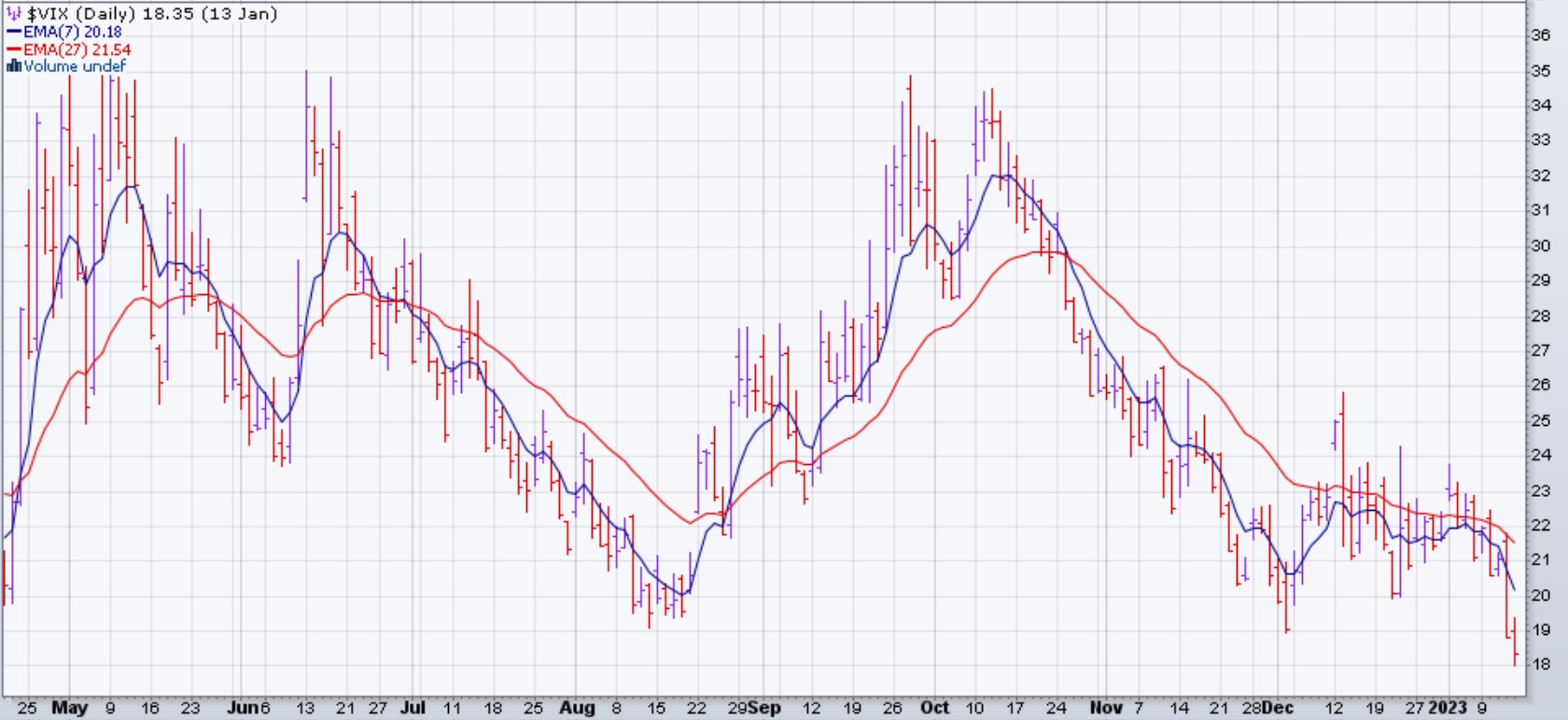Click the Aug label on the date axis
Screen dimensions: 1568x720
point(577,708)
